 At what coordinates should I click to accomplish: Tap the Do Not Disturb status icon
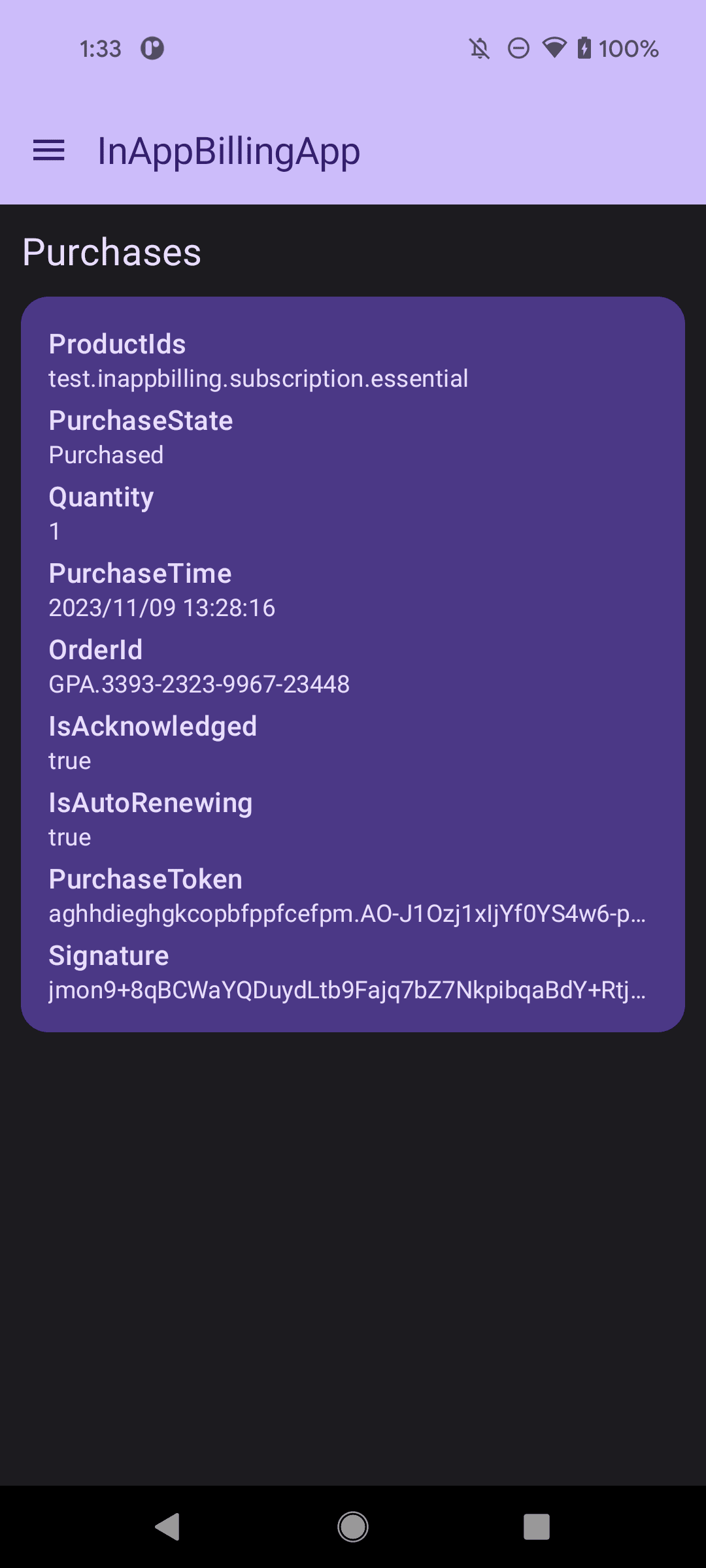518,48
